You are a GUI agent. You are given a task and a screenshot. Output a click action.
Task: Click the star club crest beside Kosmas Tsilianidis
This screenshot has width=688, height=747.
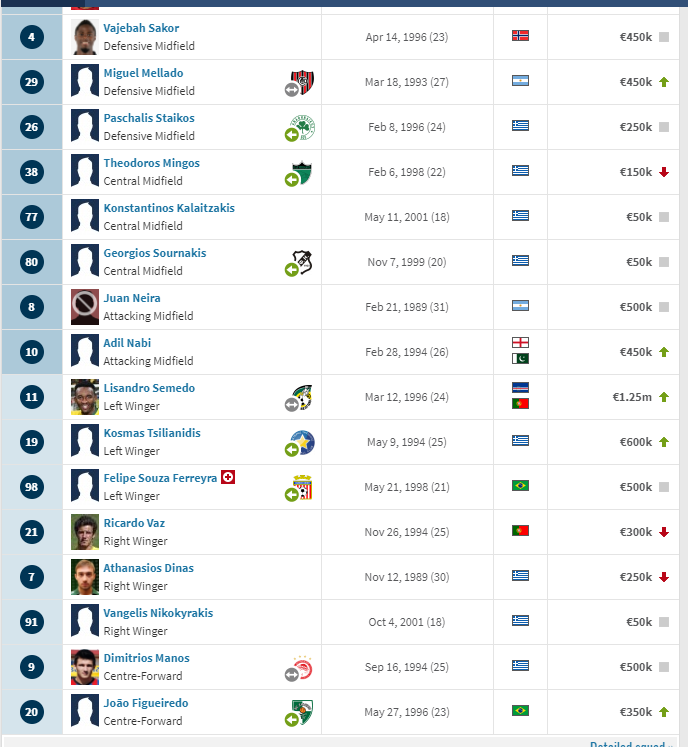[303, 442]
